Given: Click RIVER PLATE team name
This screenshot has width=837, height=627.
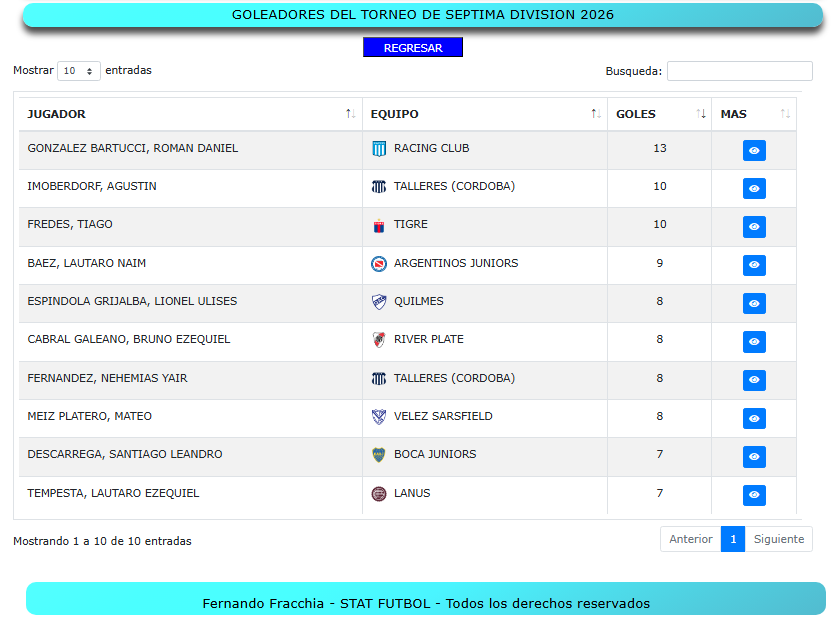Looking at the screenshot, I should point(429,339).
